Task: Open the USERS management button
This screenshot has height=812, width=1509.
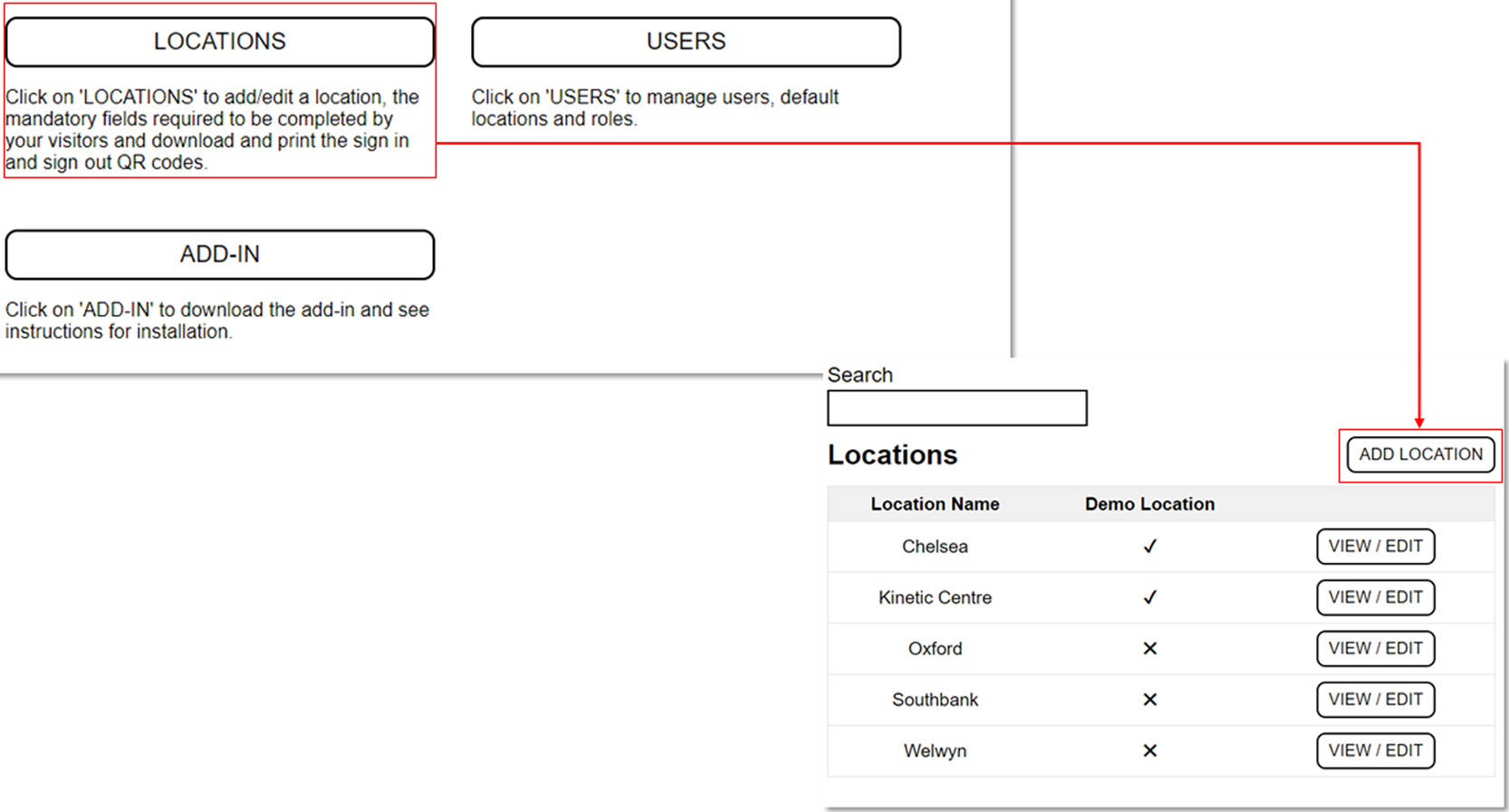Action: click(x=686, y=42)
